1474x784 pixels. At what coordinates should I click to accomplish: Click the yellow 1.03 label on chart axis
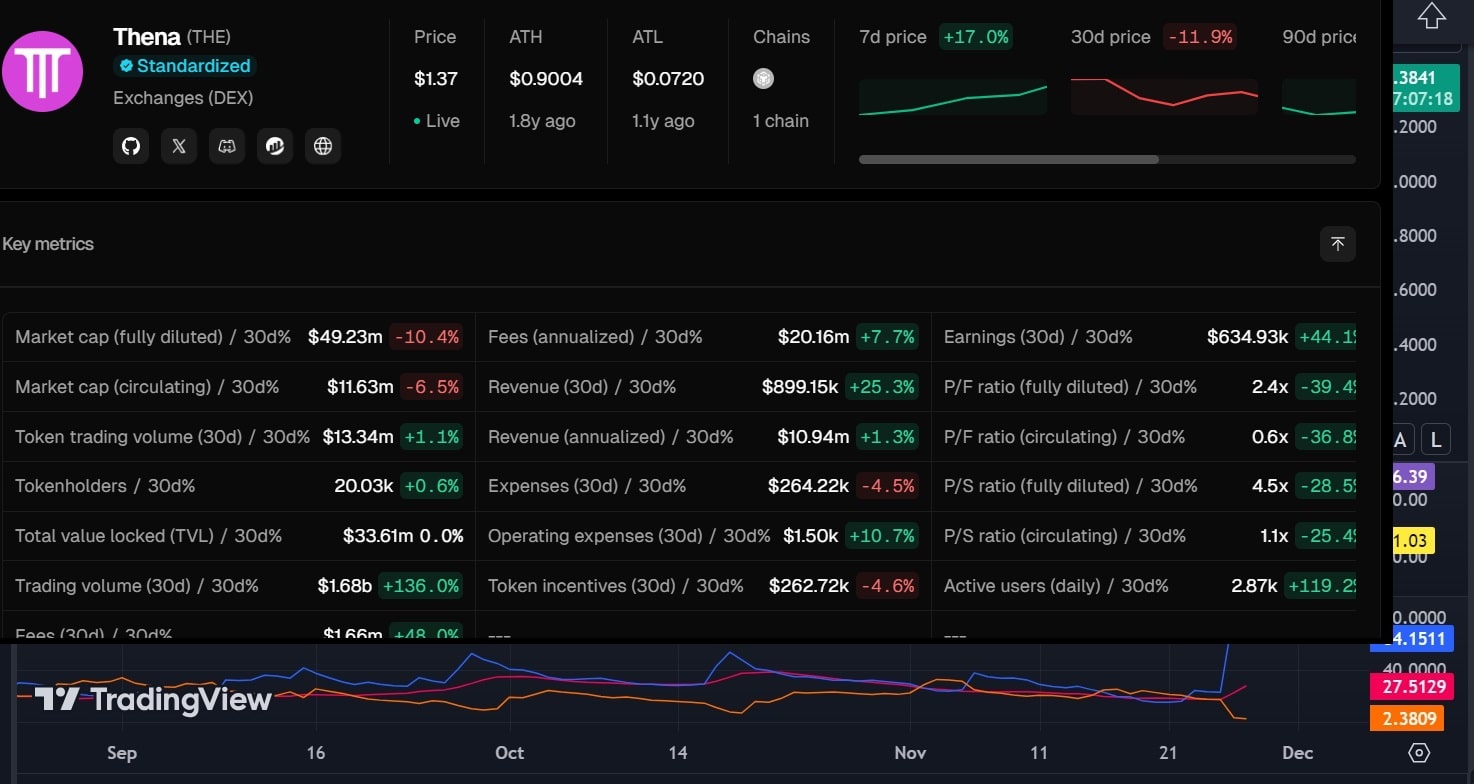coord(1414,540)
